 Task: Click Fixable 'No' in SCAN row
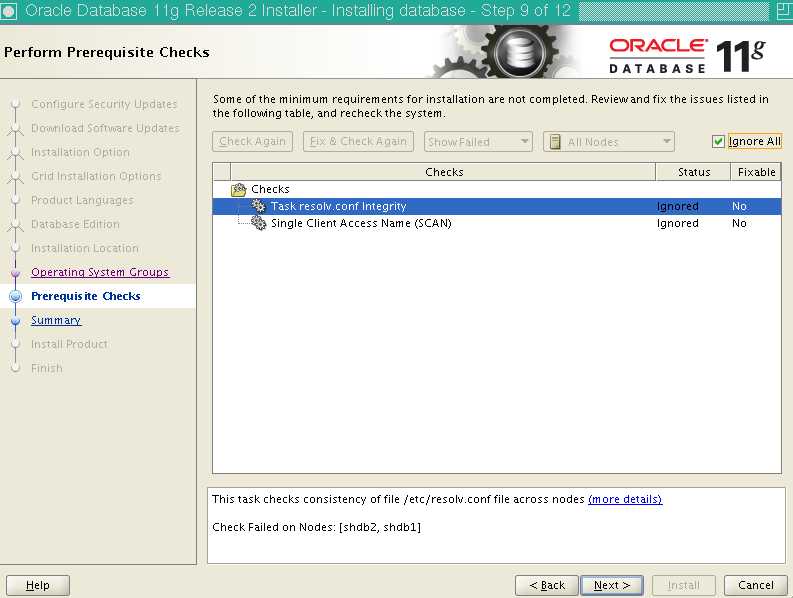coord(739,223)
